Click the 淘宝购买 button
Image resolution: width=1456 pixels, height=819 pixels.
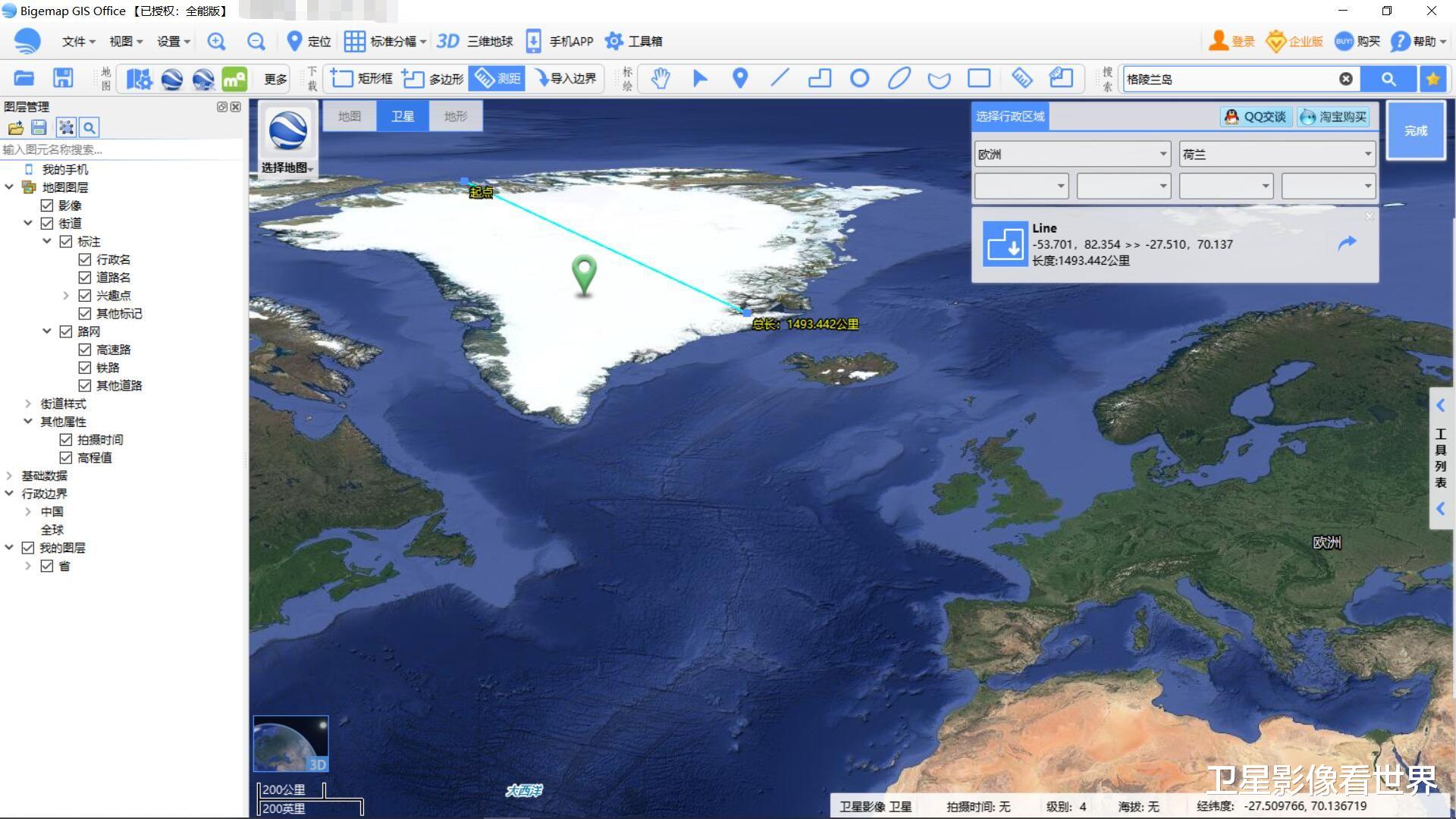click(x=1334, y=117)
